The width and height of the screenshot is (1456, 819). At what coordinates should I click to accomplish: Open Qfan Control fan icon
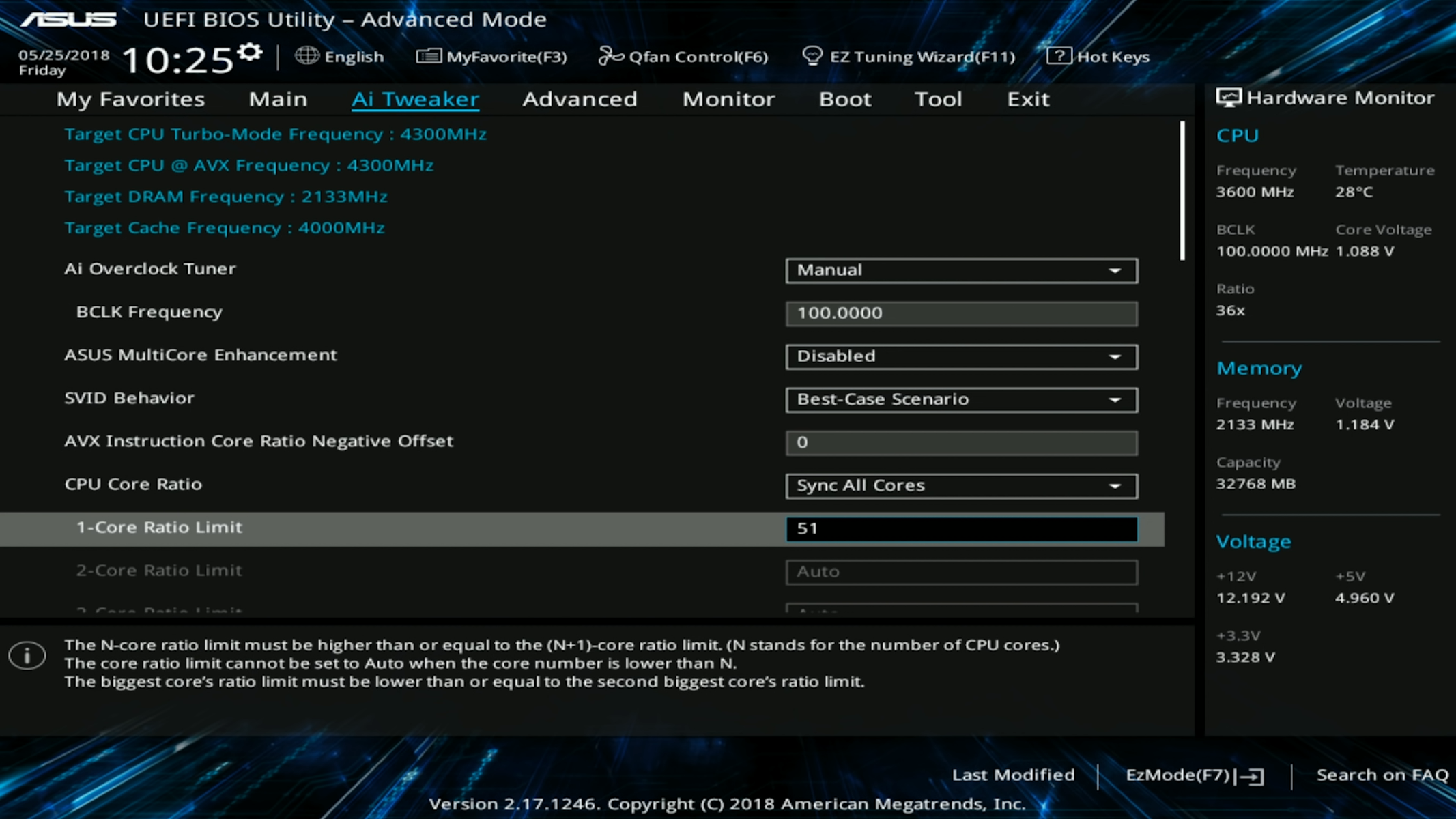tap(610, 56)
